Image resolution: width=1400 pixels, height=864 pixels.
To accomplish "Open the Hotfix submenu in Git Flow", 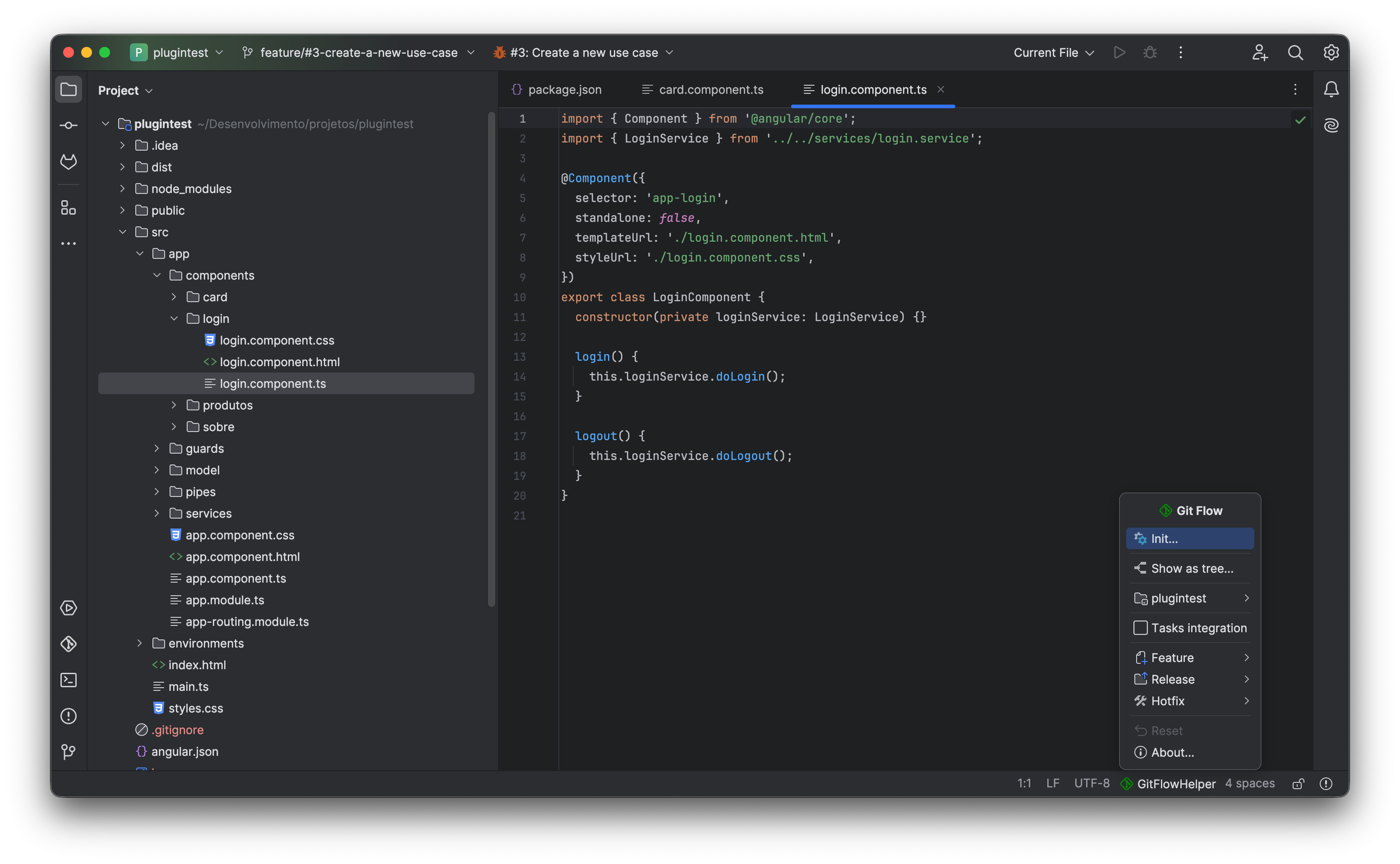I will [1190, 701].
